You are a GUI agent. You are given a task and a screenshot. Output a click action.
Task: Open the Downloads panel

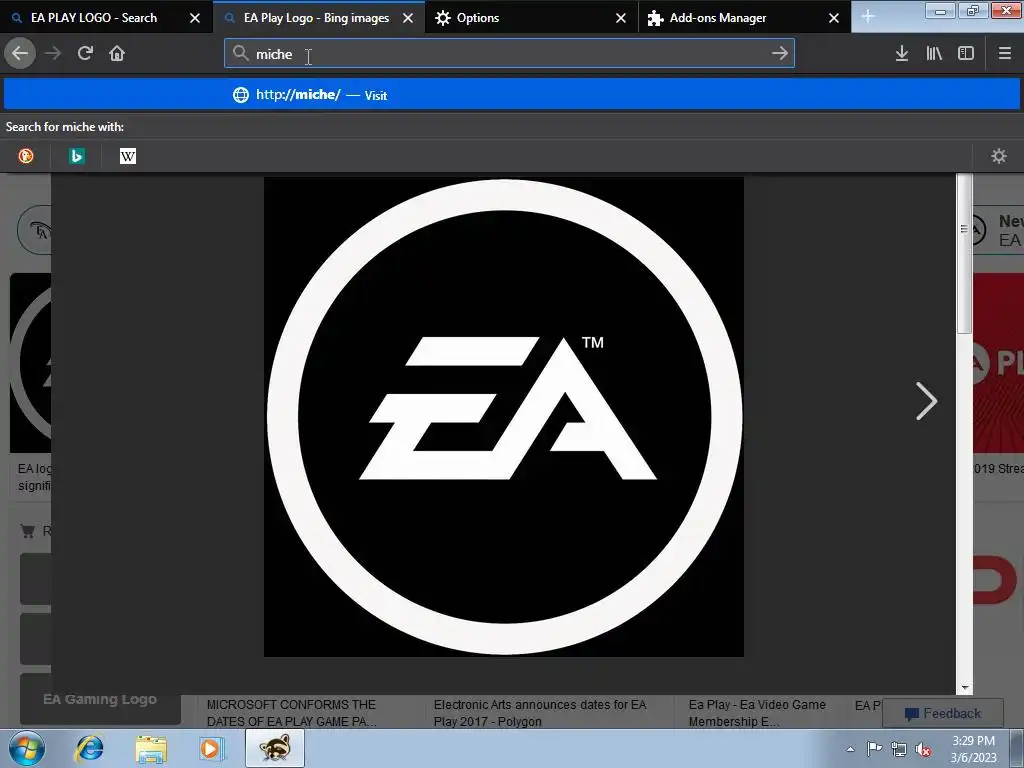[x=902, y=54]
